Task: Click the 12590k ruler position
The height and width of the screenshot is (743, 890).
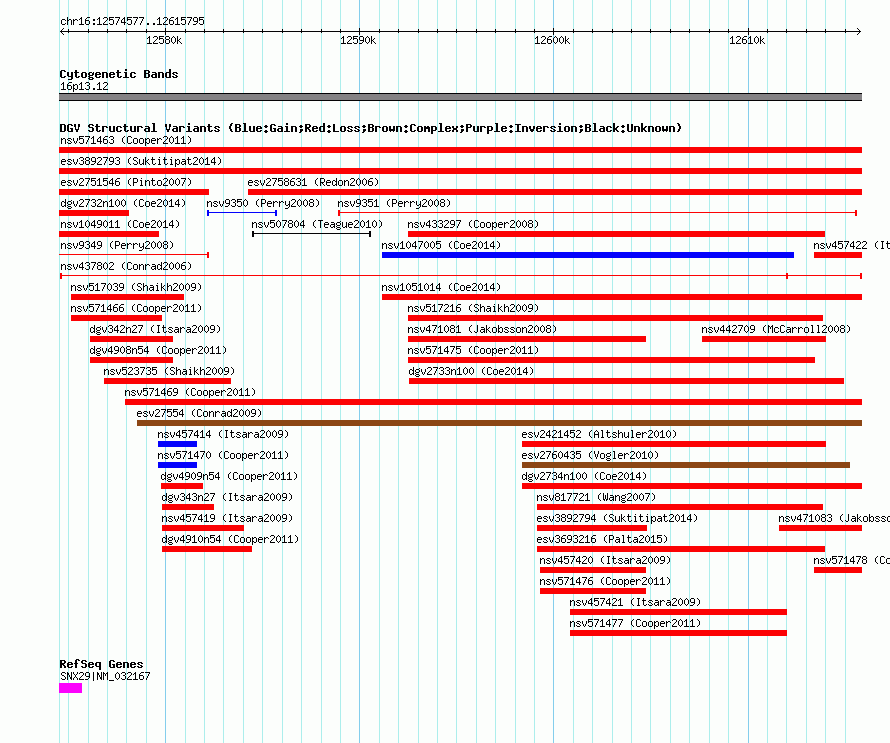Action: point(358,40)
